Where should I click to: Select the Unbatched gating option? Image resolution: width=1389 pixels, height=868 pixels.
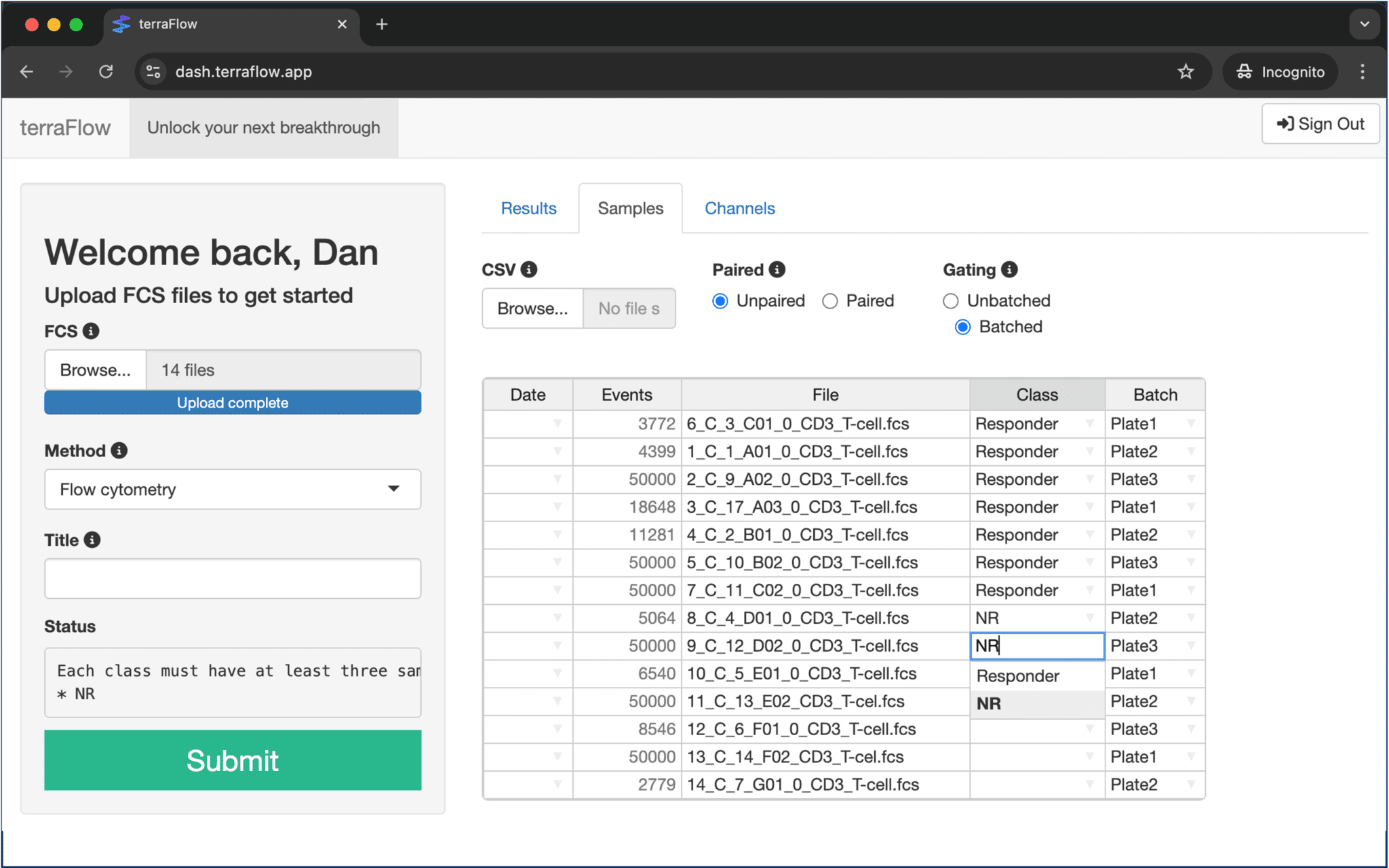[951, 301]
